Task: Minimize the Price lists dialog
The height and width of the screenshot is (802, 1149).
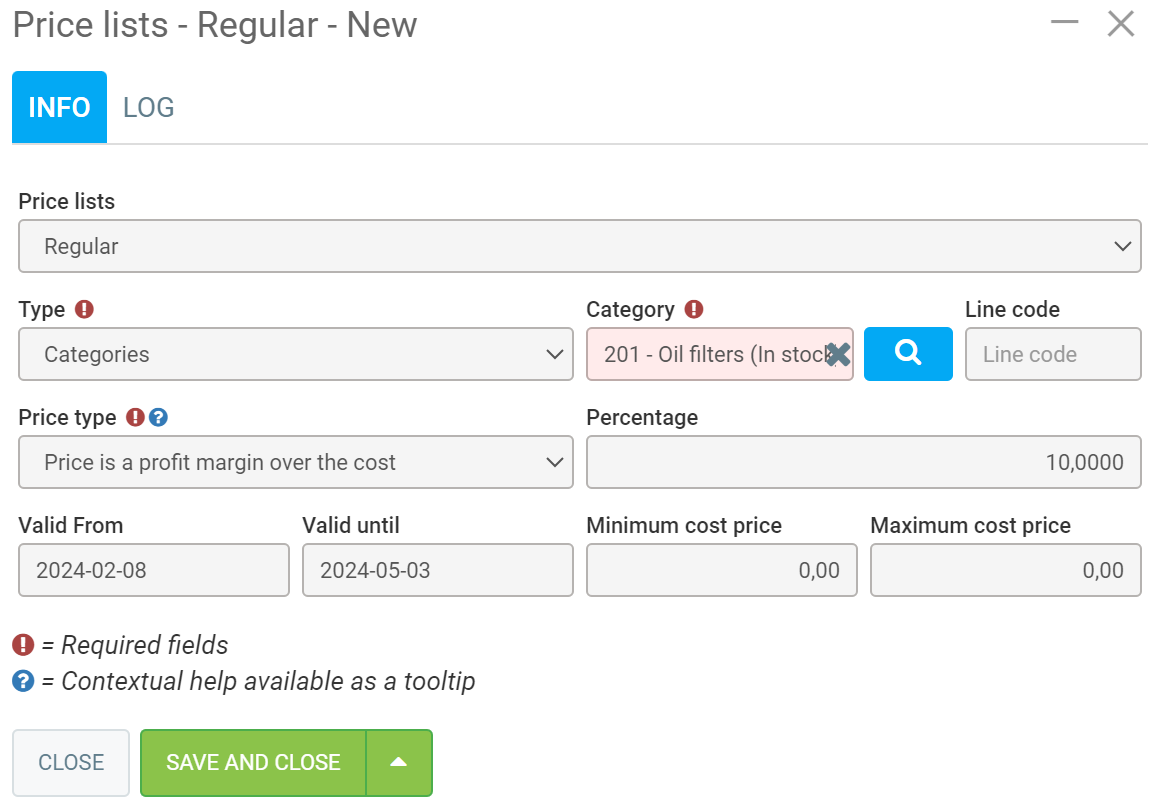Action: (1064, 24)
